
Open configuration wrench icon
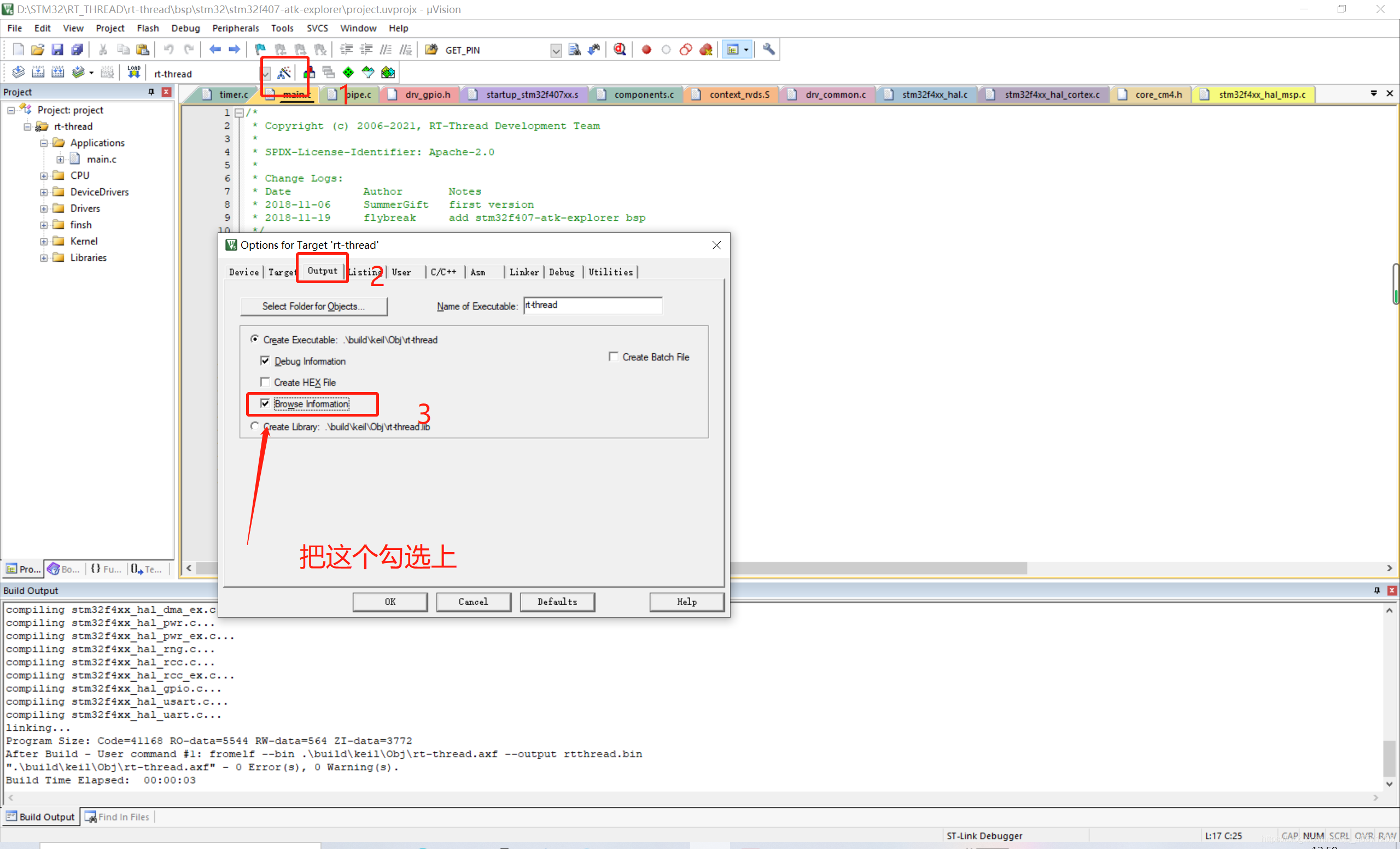click(x=768, y=49)
